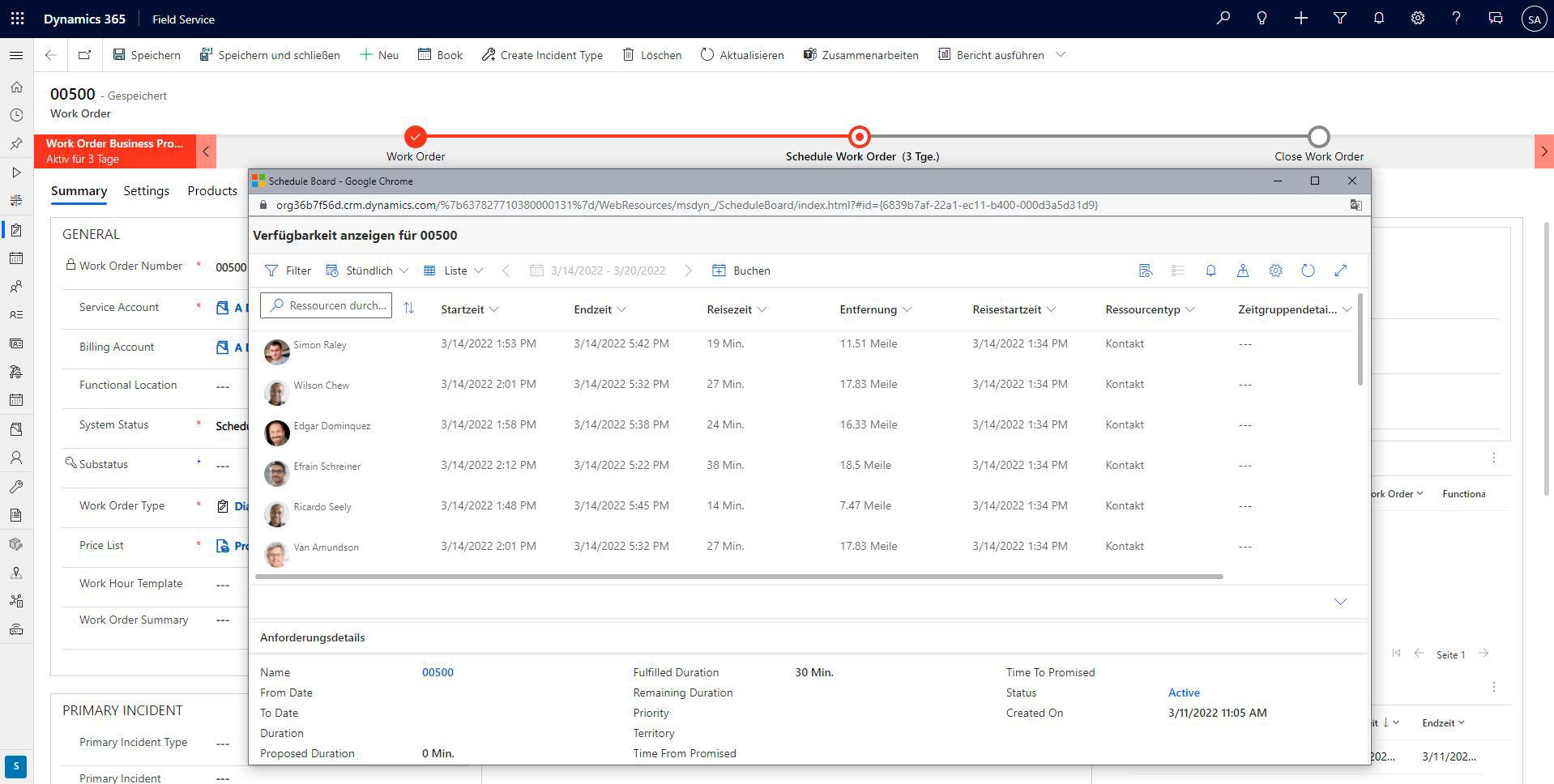Collapse the requirement details panel chevron
The image size is (1554, 784).
tap(1340, 602)
